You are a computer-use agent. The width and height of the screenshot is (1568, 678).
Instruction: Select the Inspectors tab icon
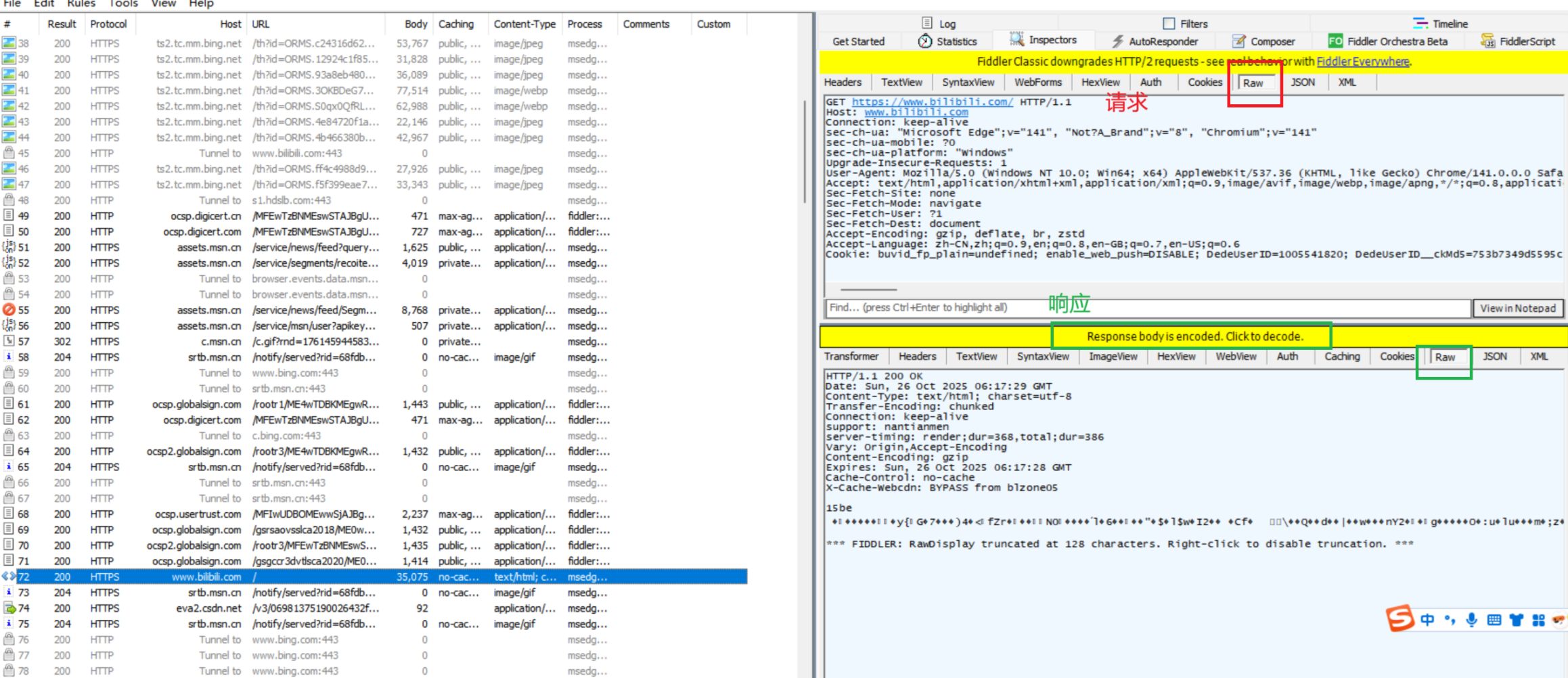[x=1016, y=40]
